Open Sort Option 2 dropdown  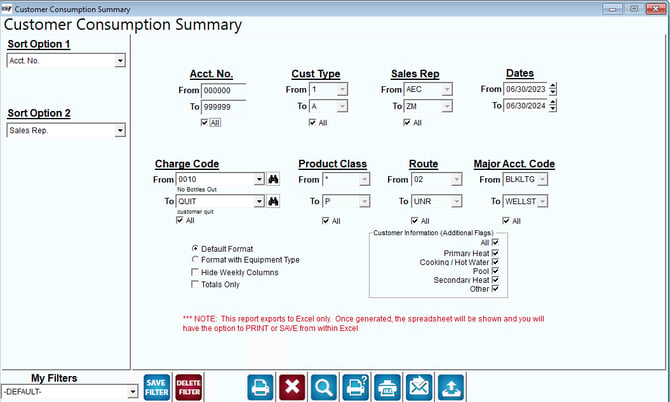coord(120,130)
